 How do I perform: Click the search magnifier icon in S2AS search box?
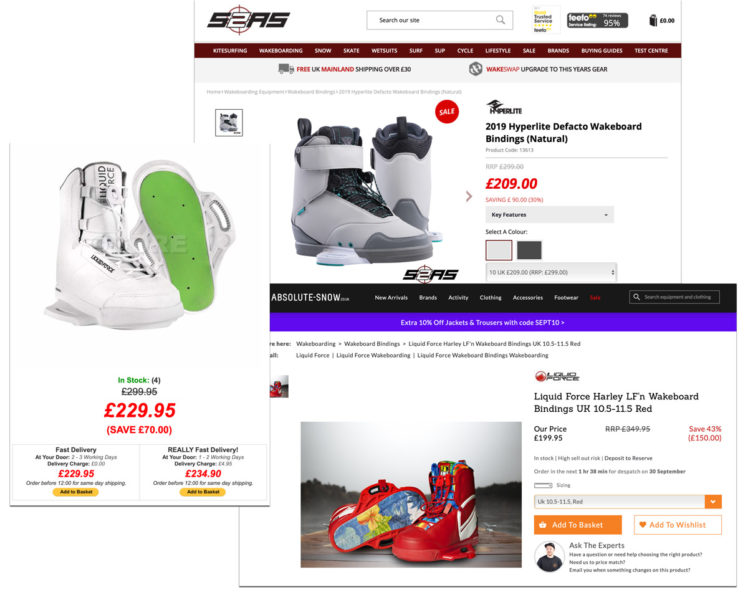[x=500, y=20]
